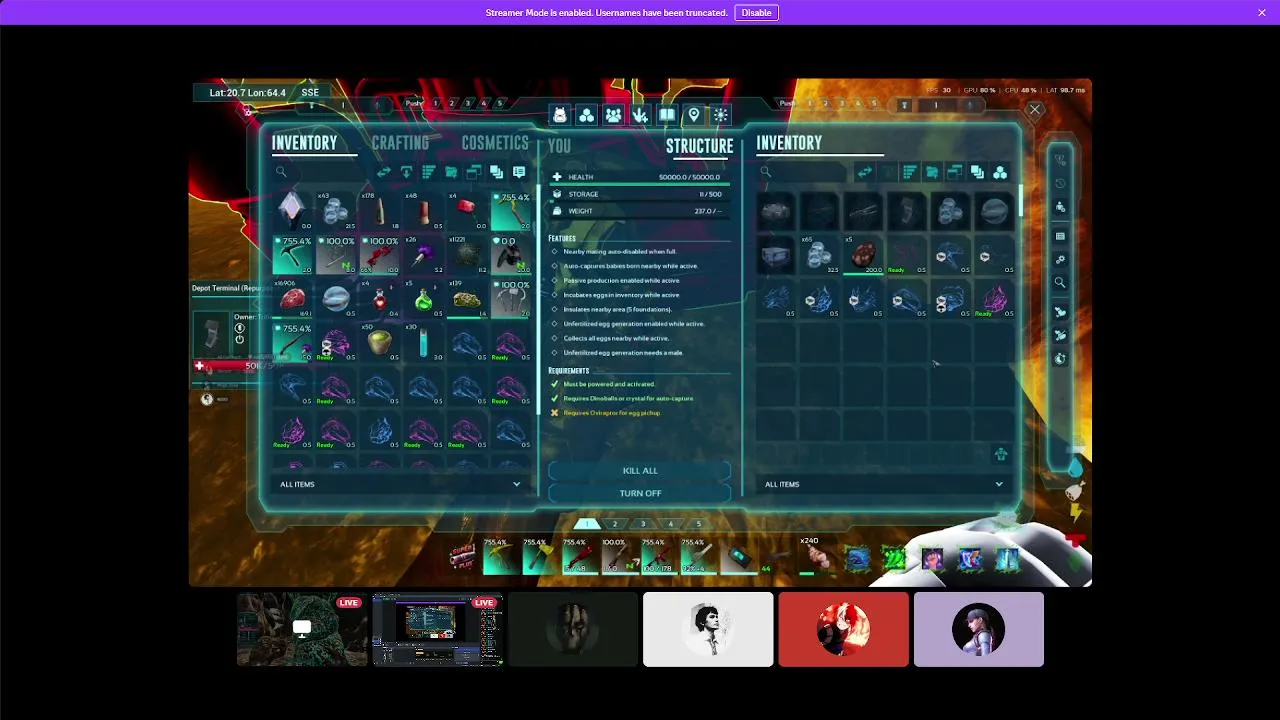This screenshot has height=720, width=1280.
Task: Click the gears icon in right sidebar
Action: click(x=1060, y=260)
